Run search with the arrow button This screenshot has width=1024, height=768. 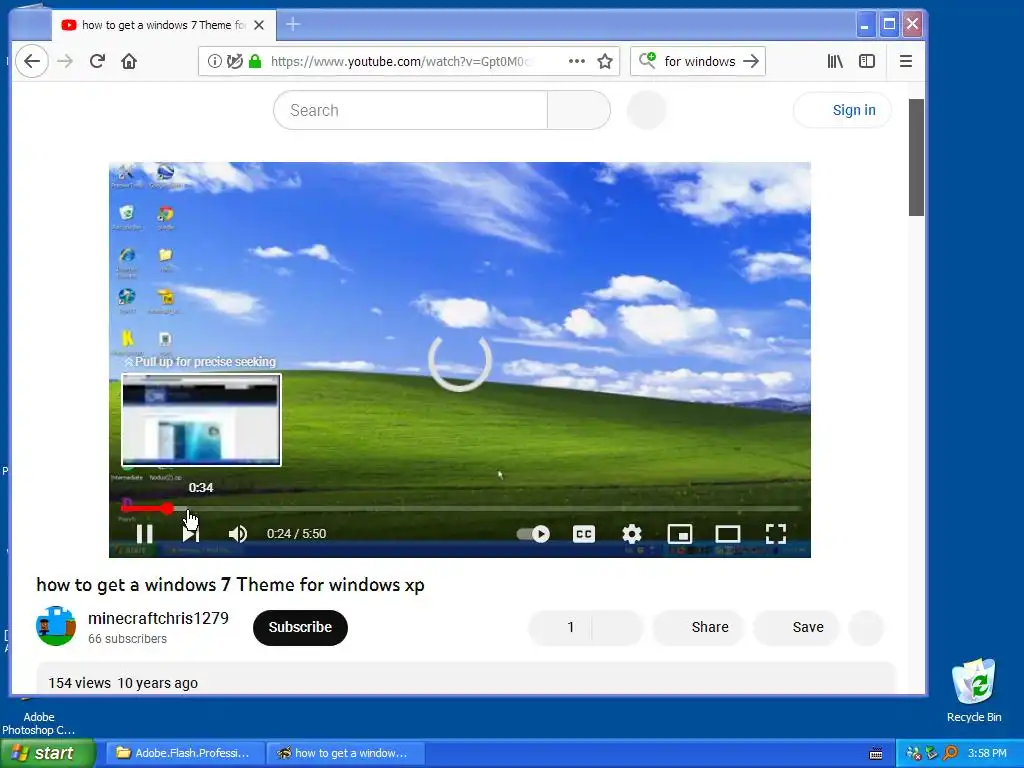pos(752,61)
